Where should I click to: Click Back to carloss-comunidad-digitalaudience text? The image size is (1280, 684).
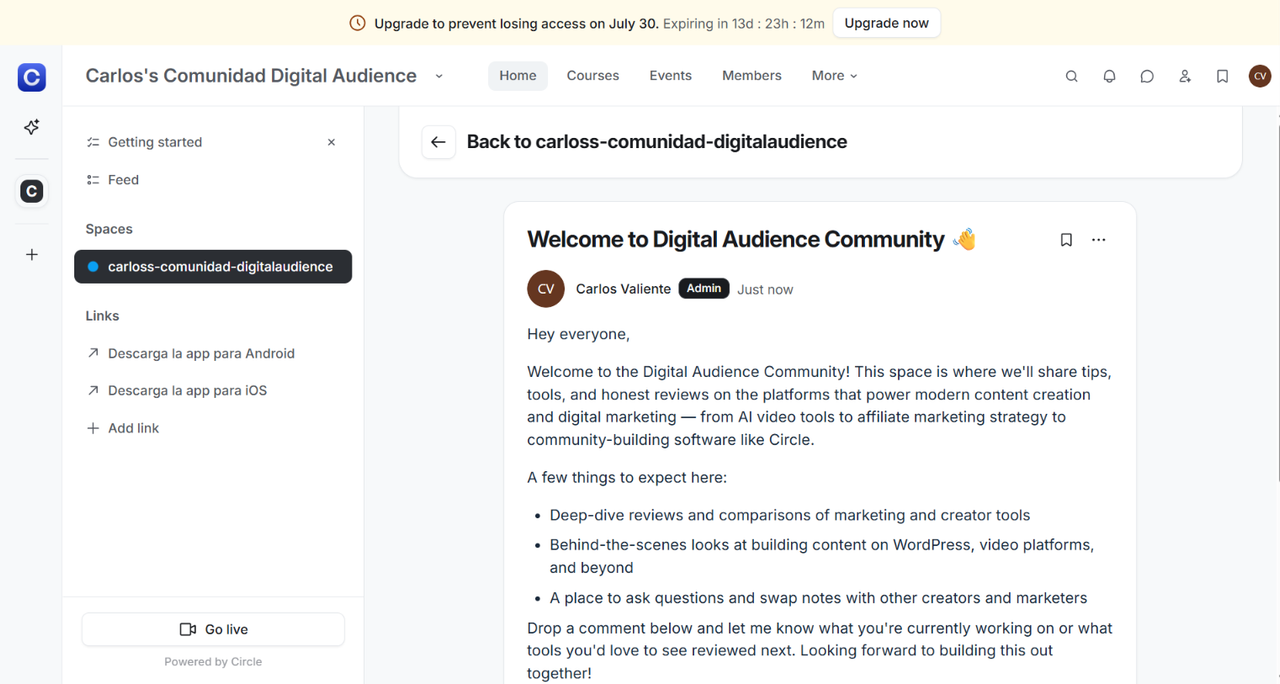(x=657, y=142)
